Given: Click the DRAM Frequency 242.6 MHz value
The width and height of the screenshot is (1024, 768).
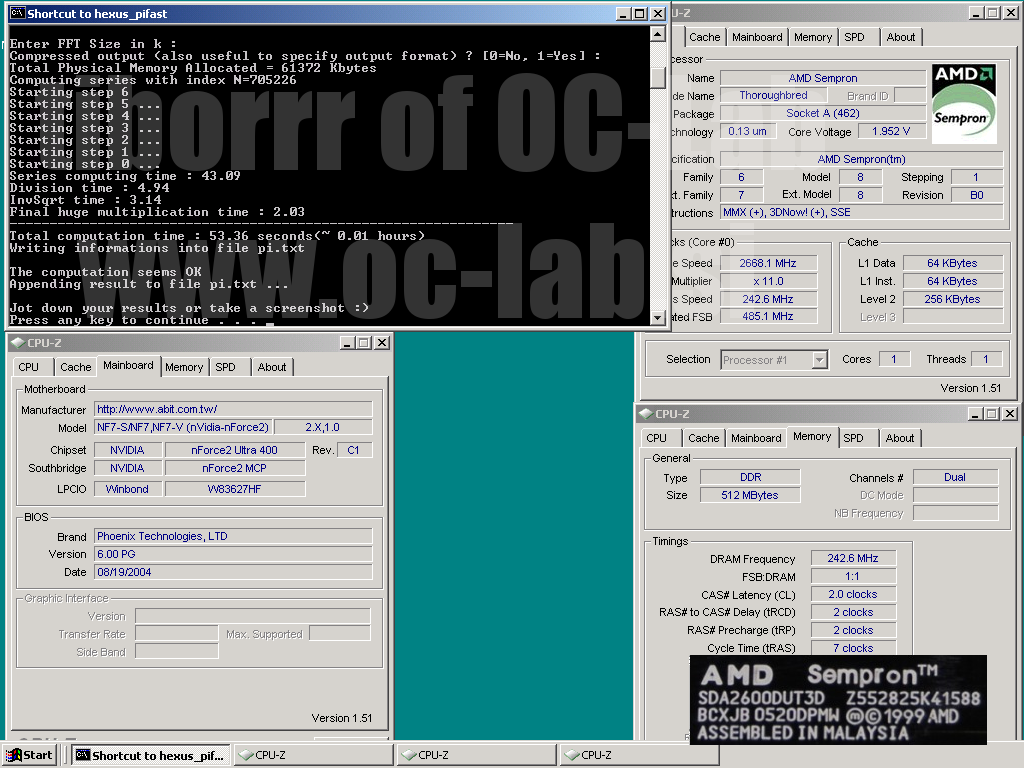Looking at the screenshot, I should [853, 558].
